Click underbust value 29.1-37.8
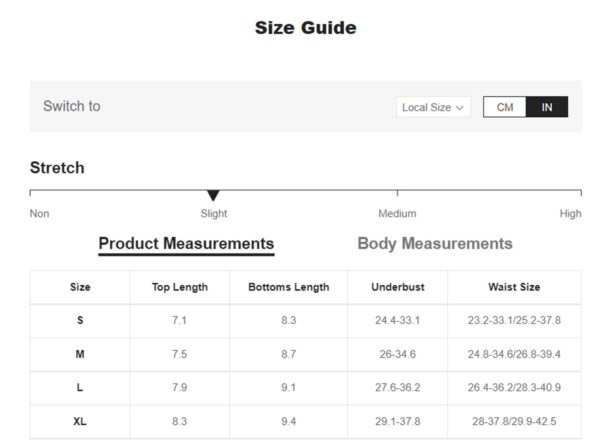This screenshot has width=600, height=447. click(398, 421)
